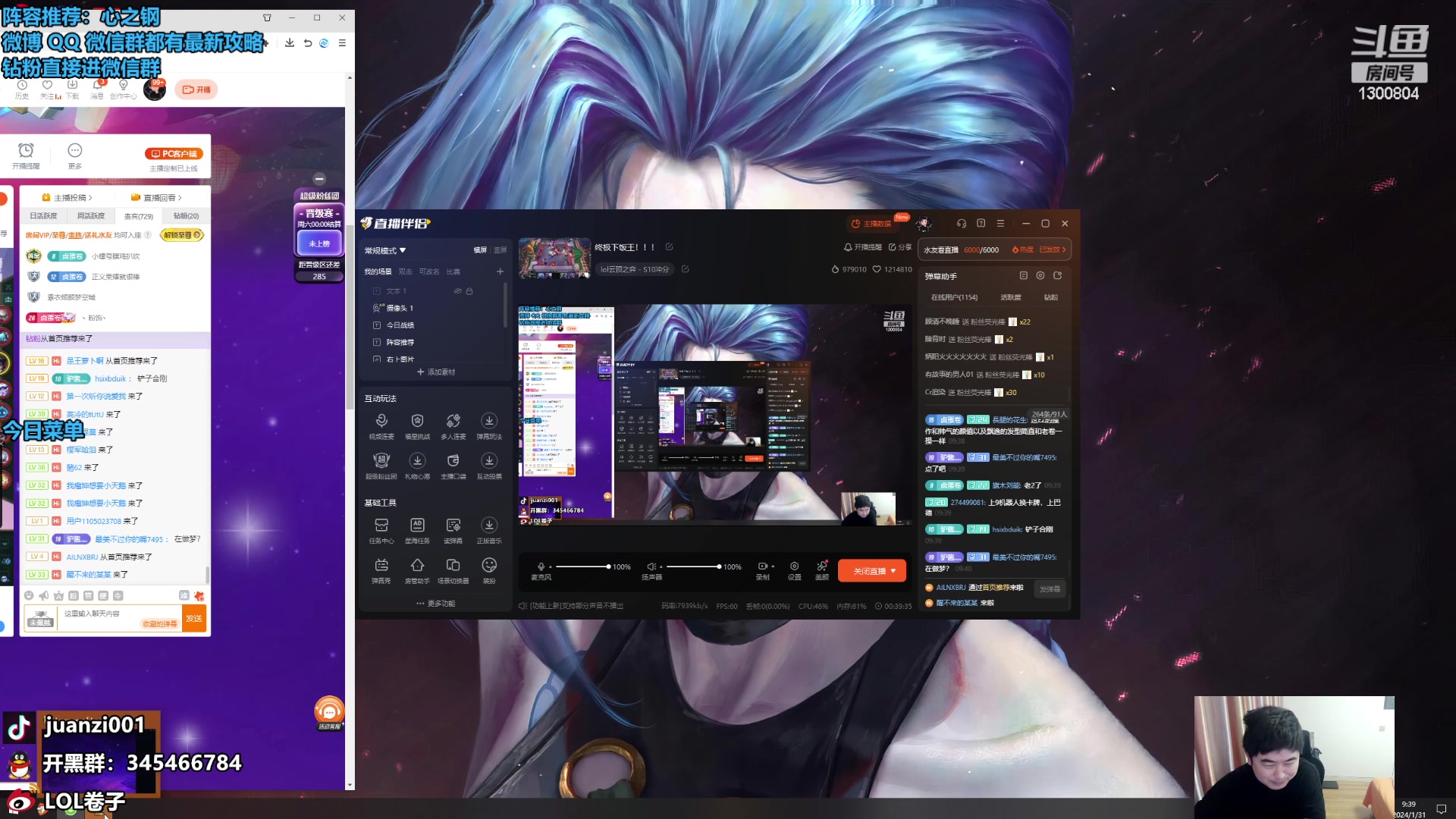1456x819 pixels.
Task: Open 视频连麦 video link-up tool
Action: tap(381, 422)
